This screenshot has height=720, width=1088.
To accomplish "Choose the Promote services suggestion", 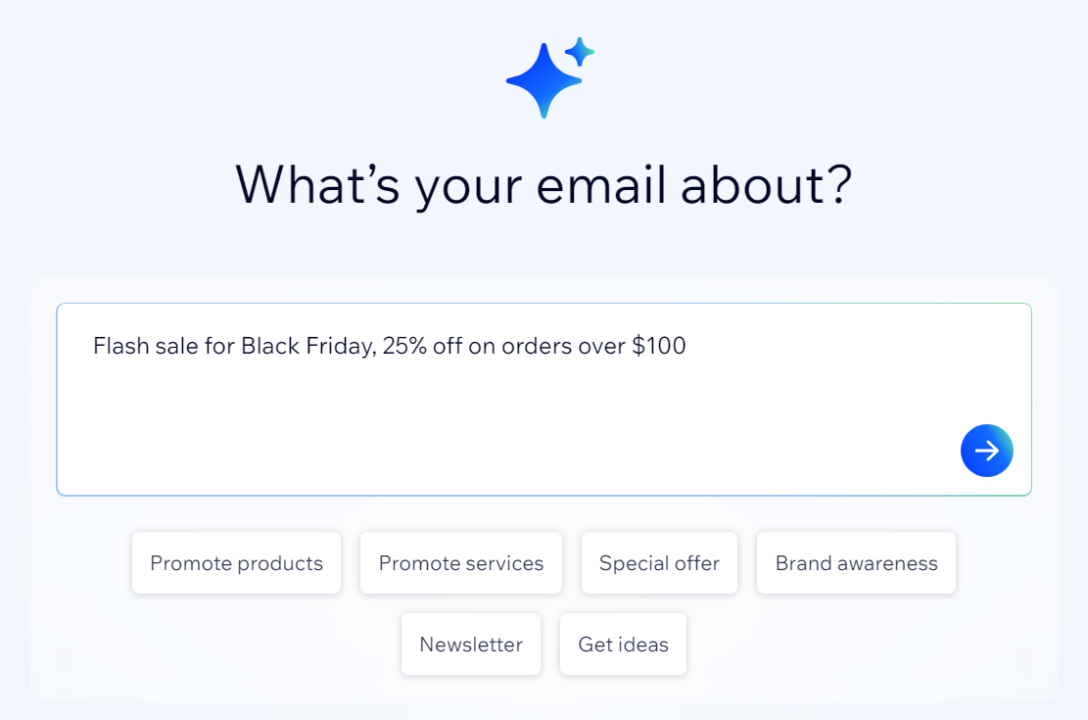I will click(x=461, y=563).
